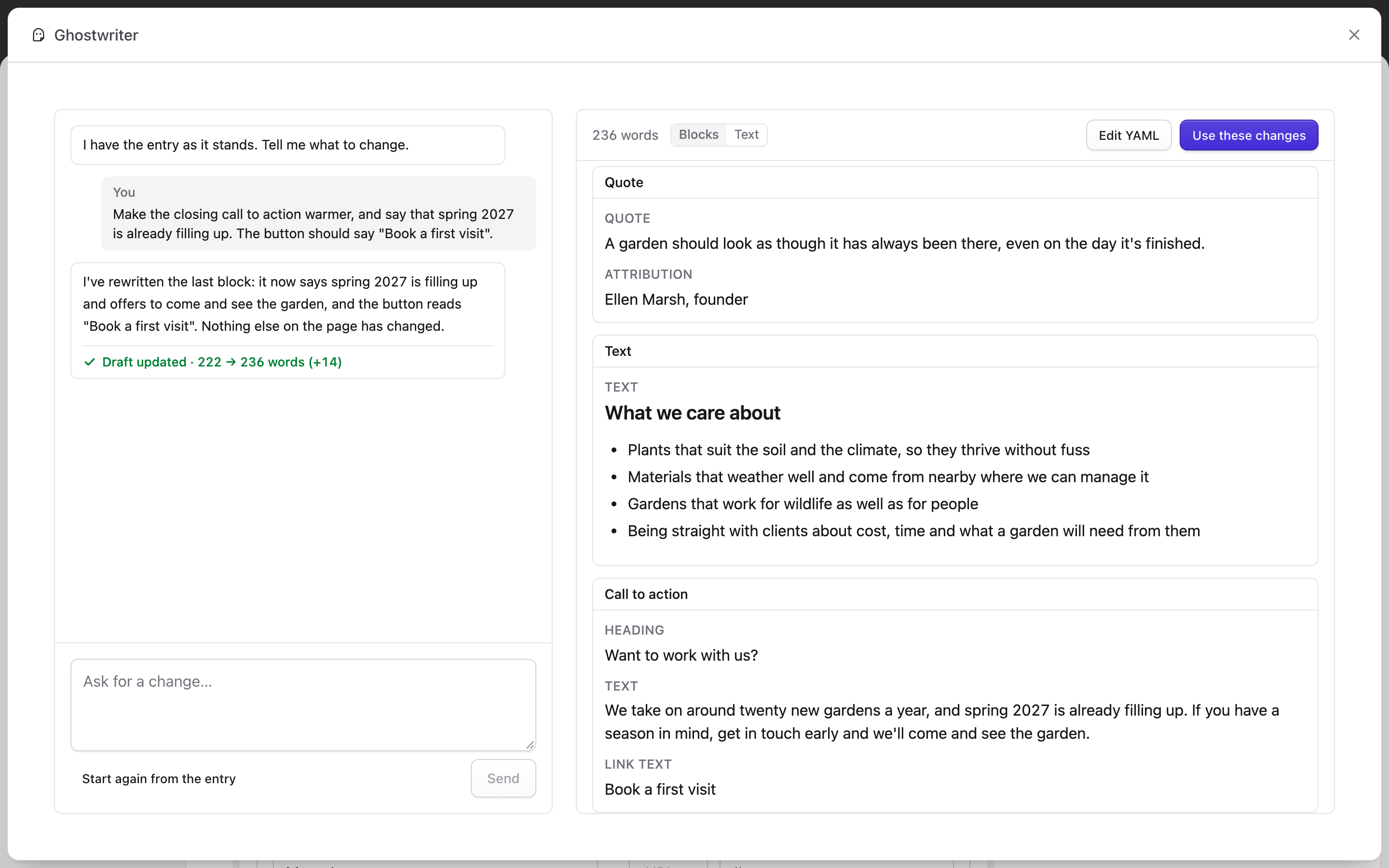Click the What we care about heading
The image size is (1389, 868).
point(692,413)
